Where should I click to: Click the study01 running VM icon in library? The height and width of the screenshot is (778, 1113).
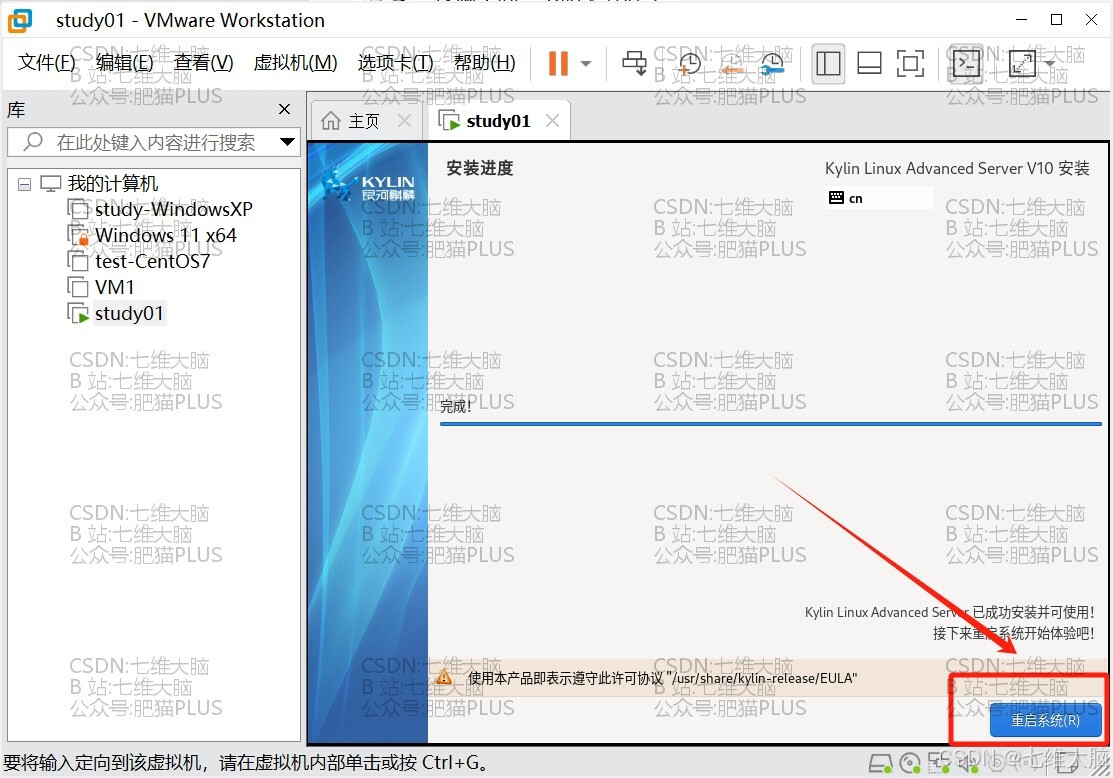[x=79, y=313]
